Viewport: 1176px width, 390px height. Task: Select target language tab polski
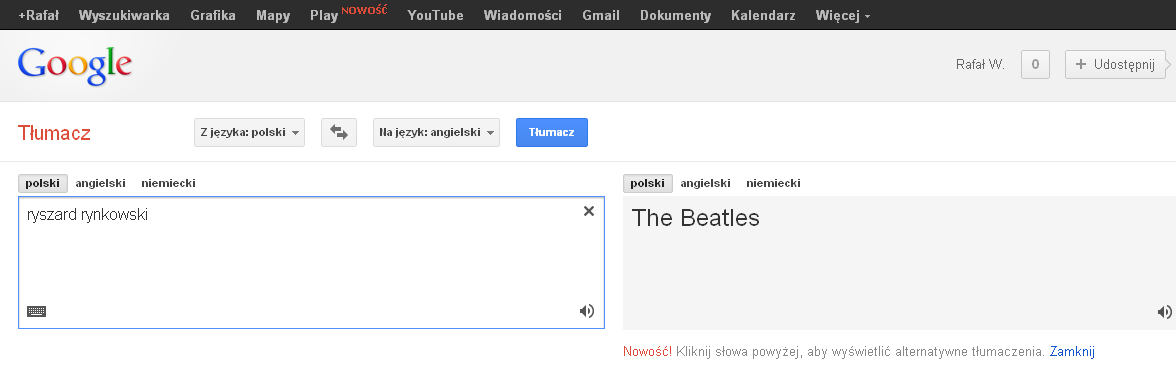pos(648,184)
